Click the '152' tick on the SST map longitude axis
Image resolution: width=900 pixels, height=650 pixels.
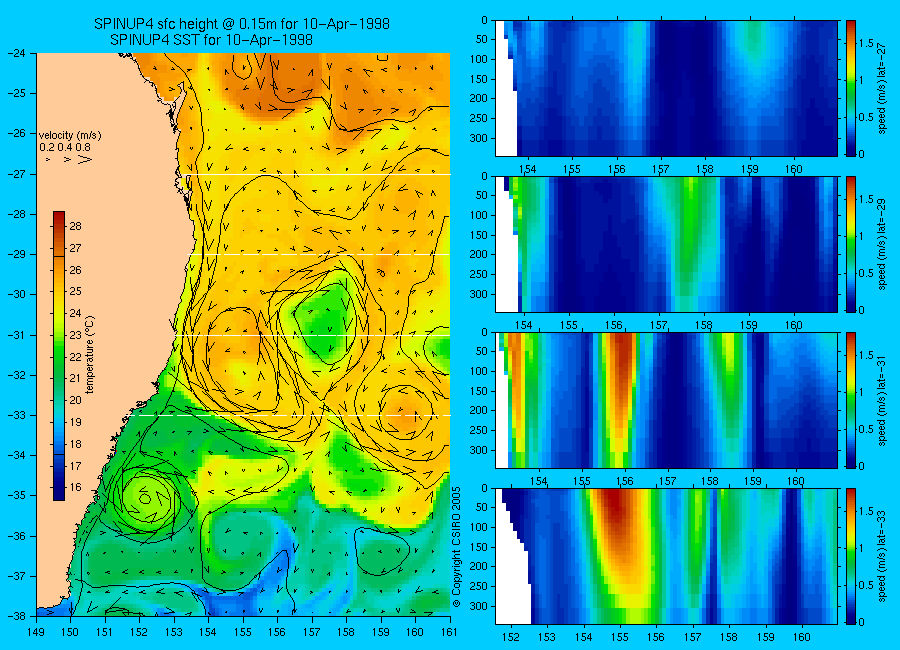[139, 632]
